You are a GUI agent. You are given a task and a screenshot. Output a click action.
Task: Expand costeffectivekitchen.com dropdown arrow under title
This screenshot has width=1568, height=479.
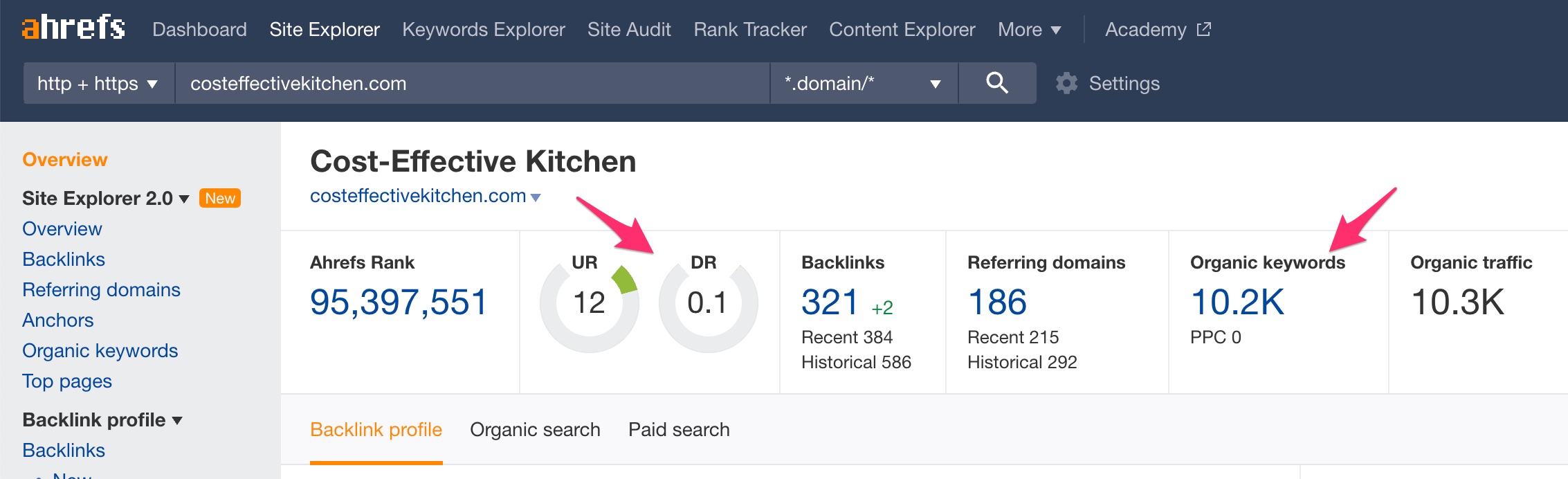[x=535, y=197]
